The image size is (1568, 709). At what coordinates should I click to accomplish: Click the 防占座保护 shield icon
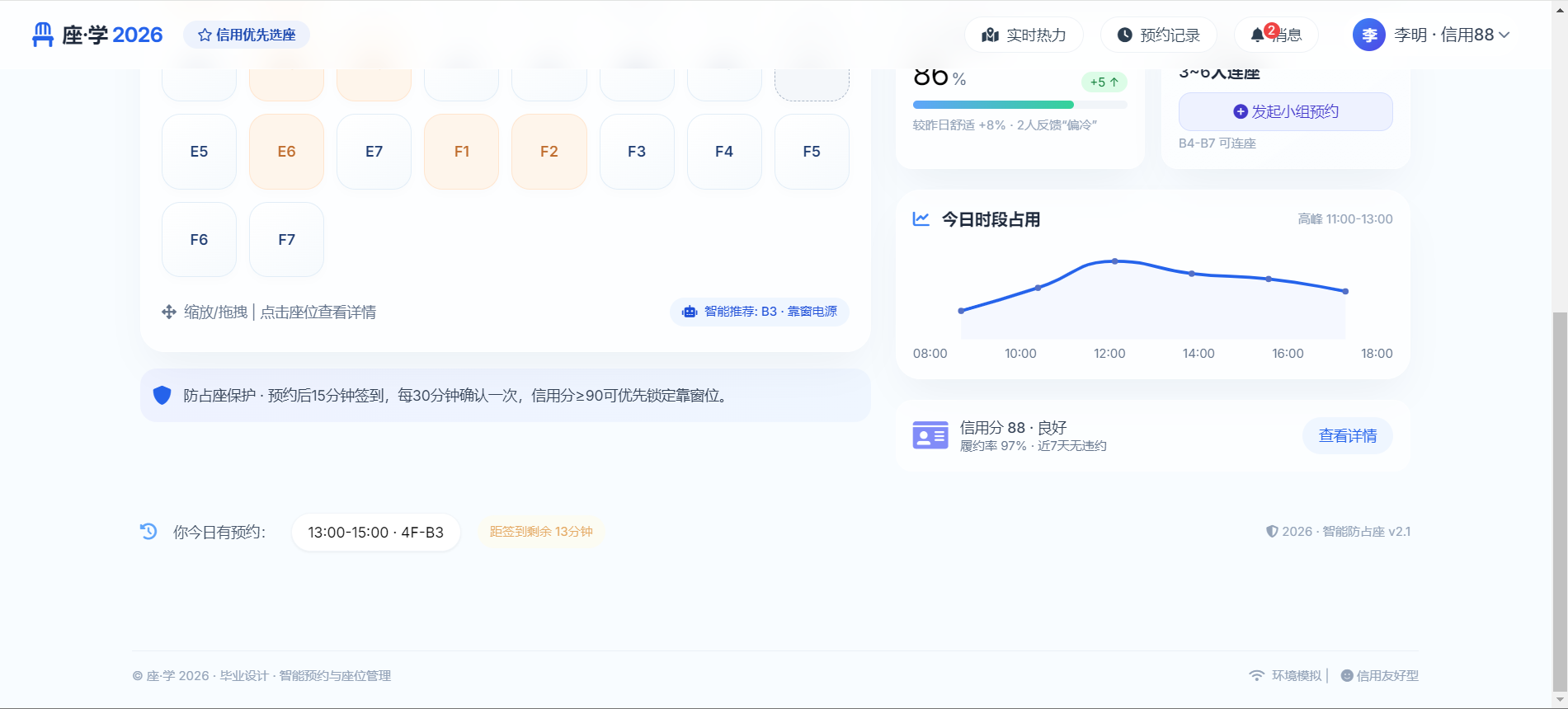click(x=162, y=396)
